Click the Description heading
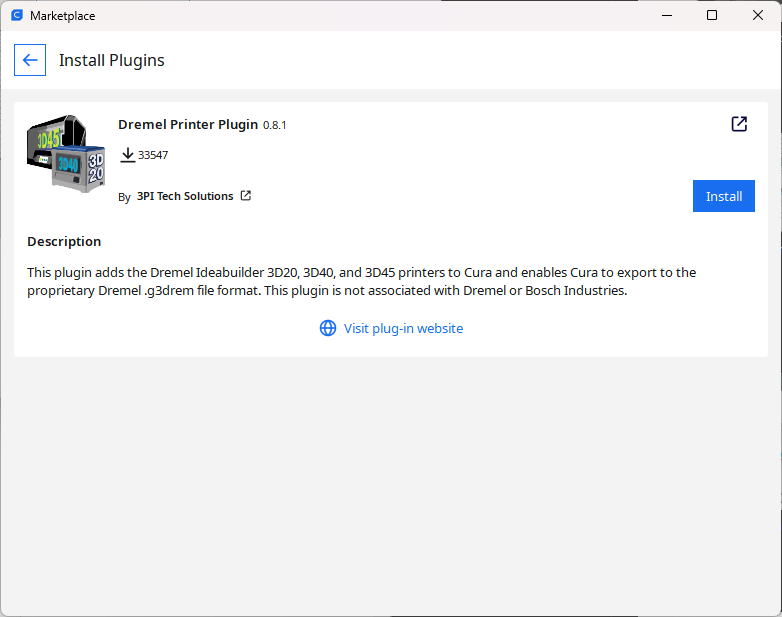782x617 pixels. click(x=64, y=241)
